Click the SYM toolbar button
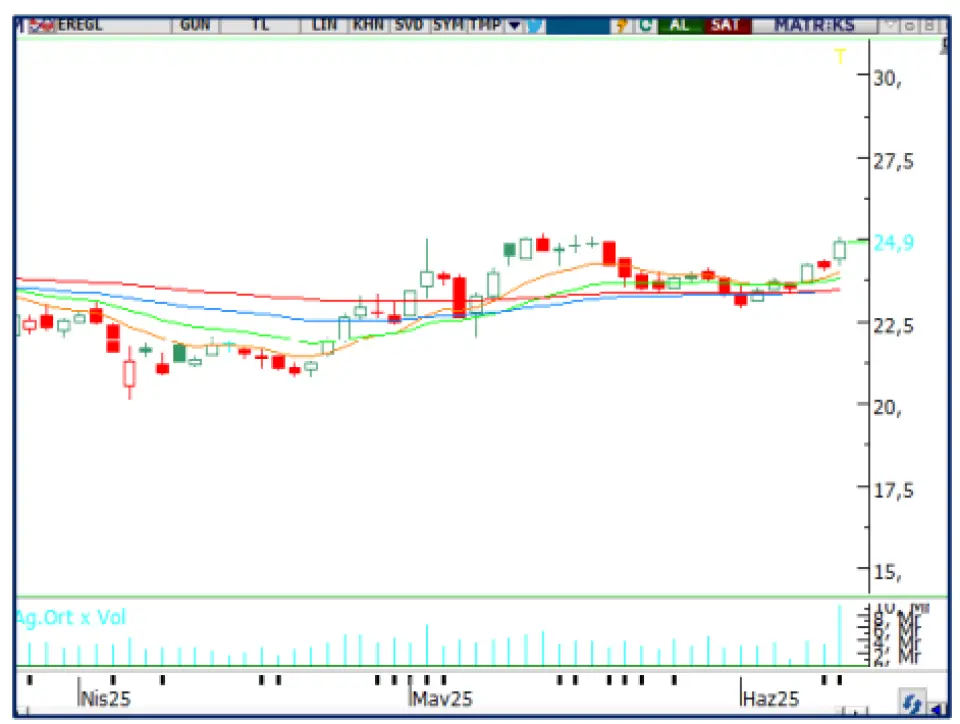The height and width of the screenshot is (724, 960). coord(449,24)
